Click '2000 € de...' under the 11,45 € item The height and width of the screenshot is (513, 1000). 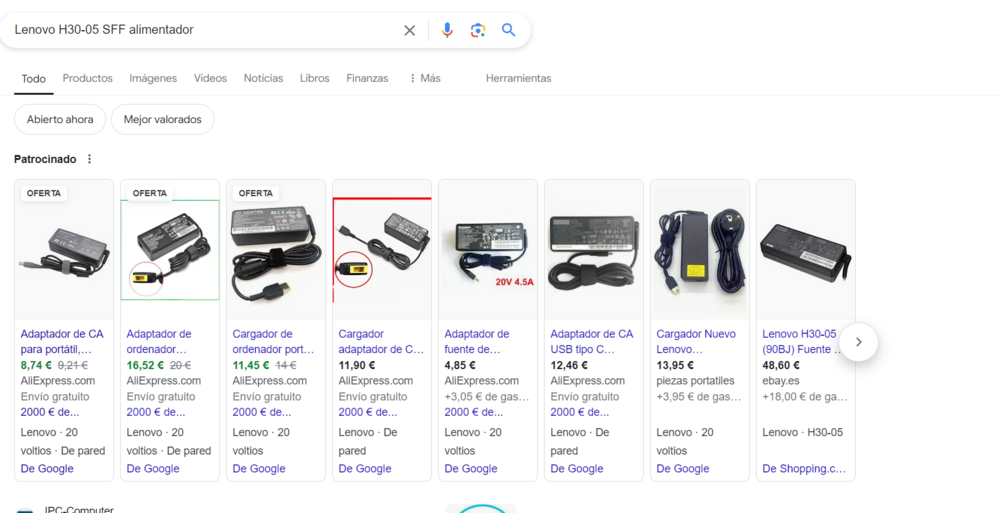[x=261, y=412]
